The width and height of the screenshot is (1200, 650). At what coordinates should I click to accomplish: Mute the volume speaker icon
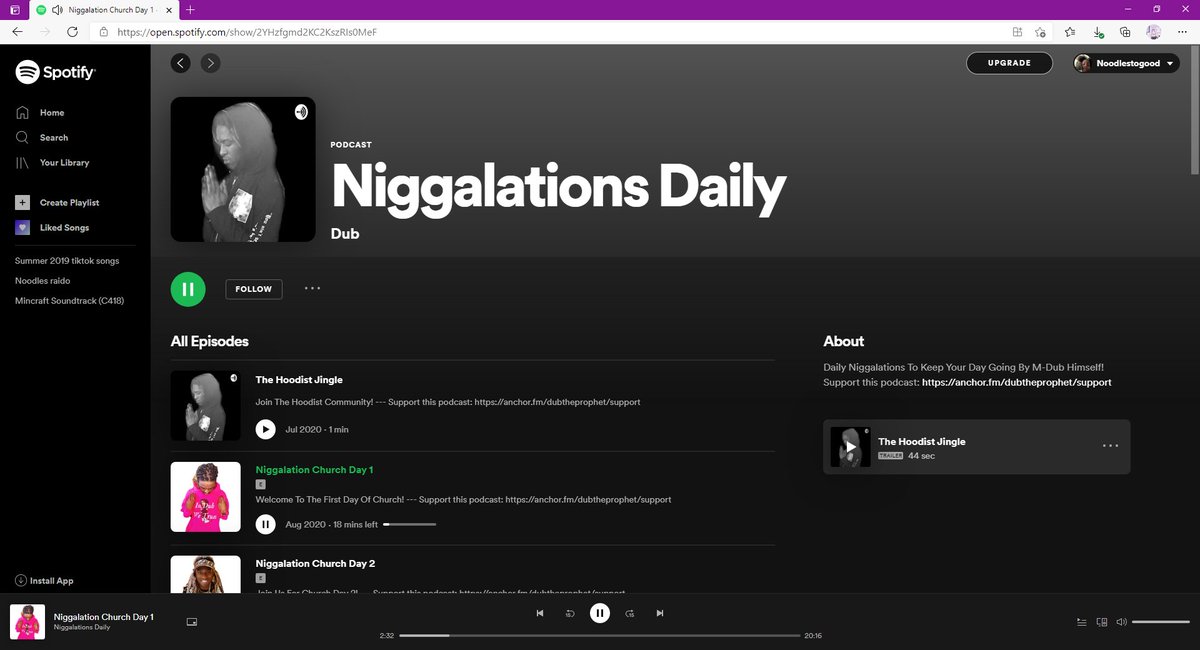1121,622
